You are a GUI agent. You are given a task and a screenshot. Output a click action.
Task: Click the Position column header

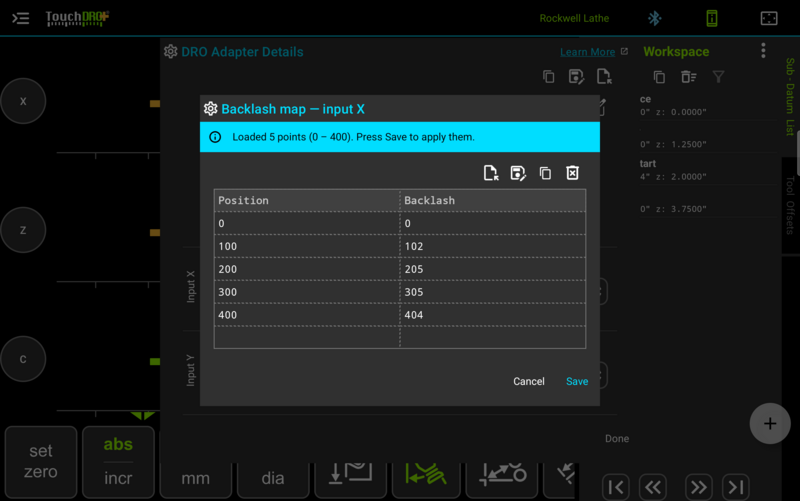(x=307, y=201)
